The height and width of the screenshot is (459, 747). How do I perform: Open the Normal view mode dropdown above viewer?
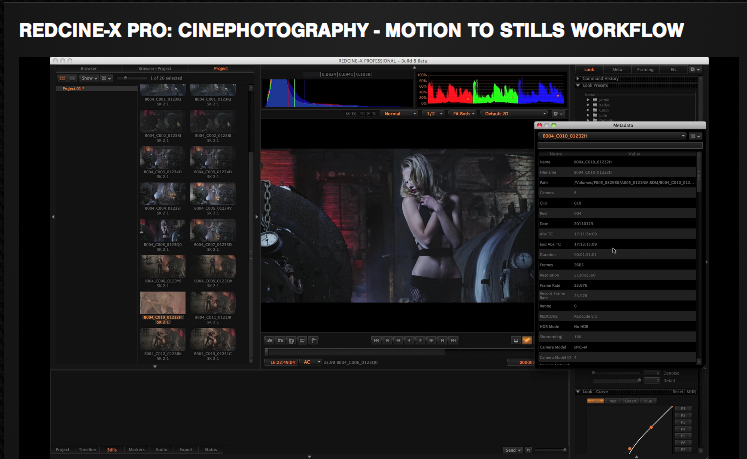(400, 114)
